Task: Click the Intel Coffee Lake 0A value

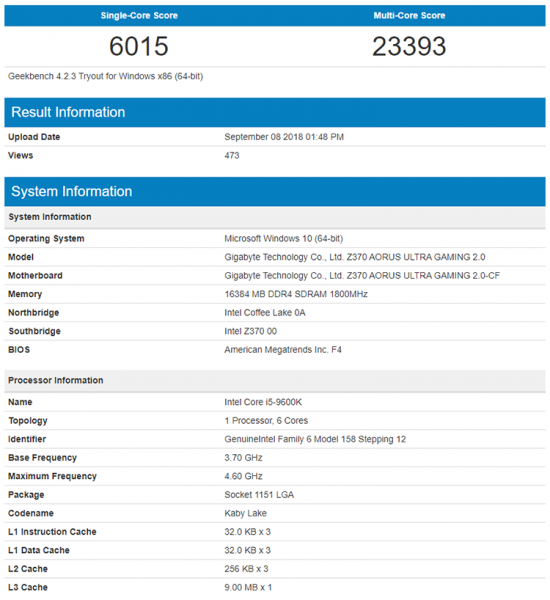Action: pyautogui.click(x=265, y=313)
